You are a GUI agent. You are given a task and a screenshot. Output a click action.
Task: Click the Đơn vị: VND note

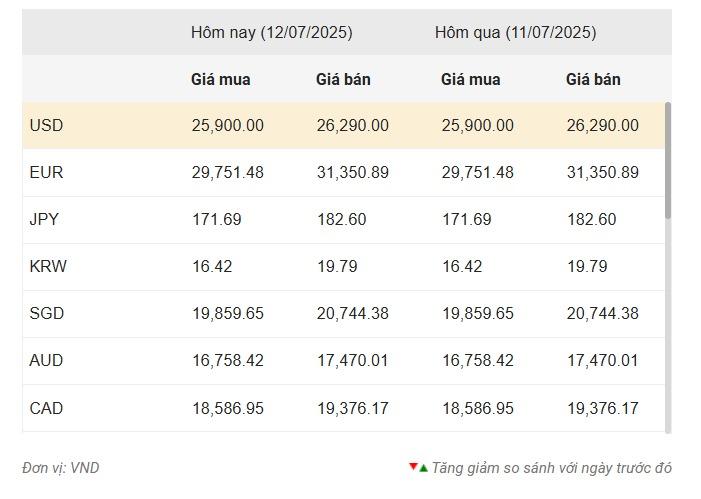click(60, 468)
